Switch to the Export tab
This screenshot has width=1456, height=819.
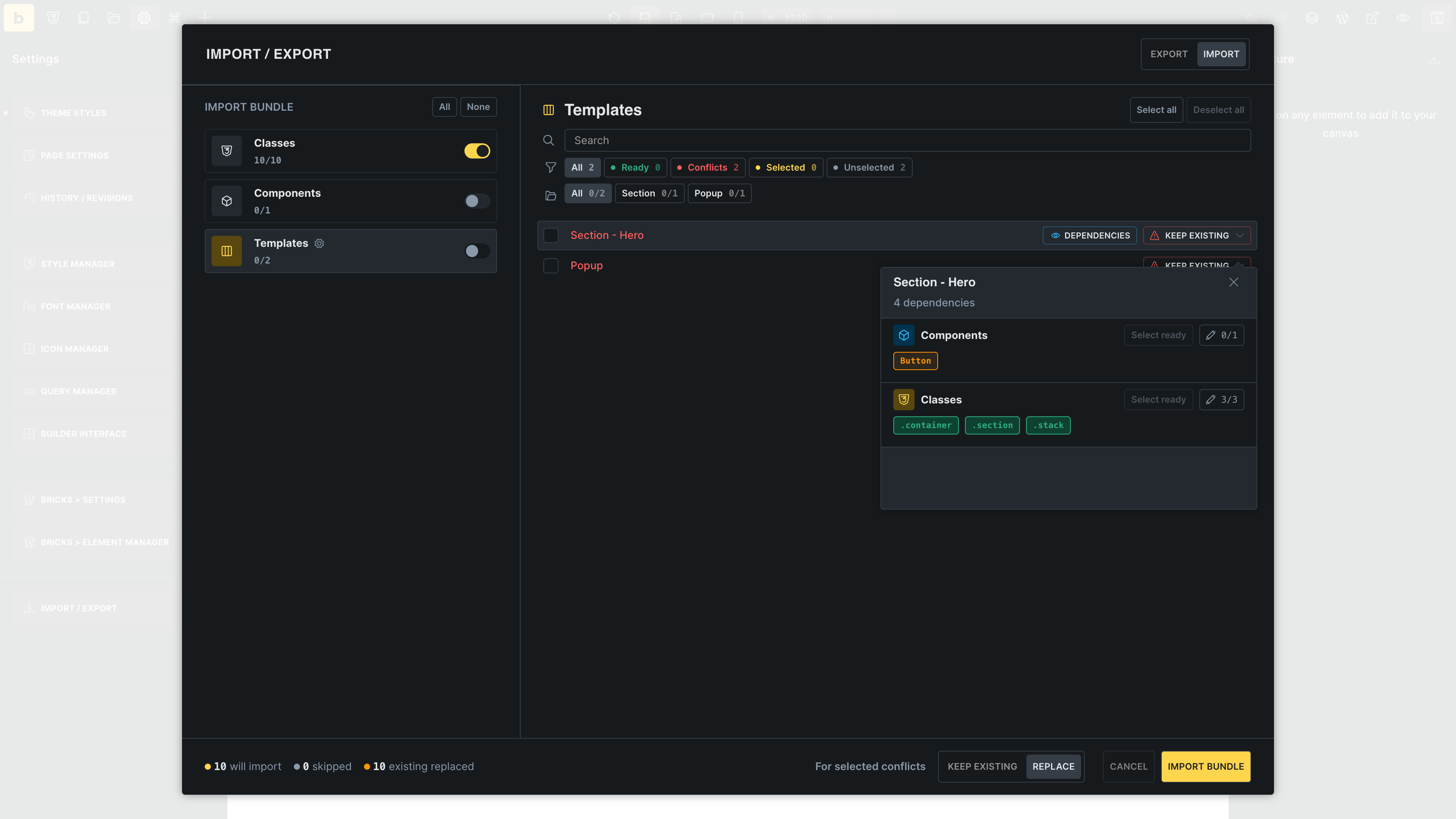[x=1169, y=54]
